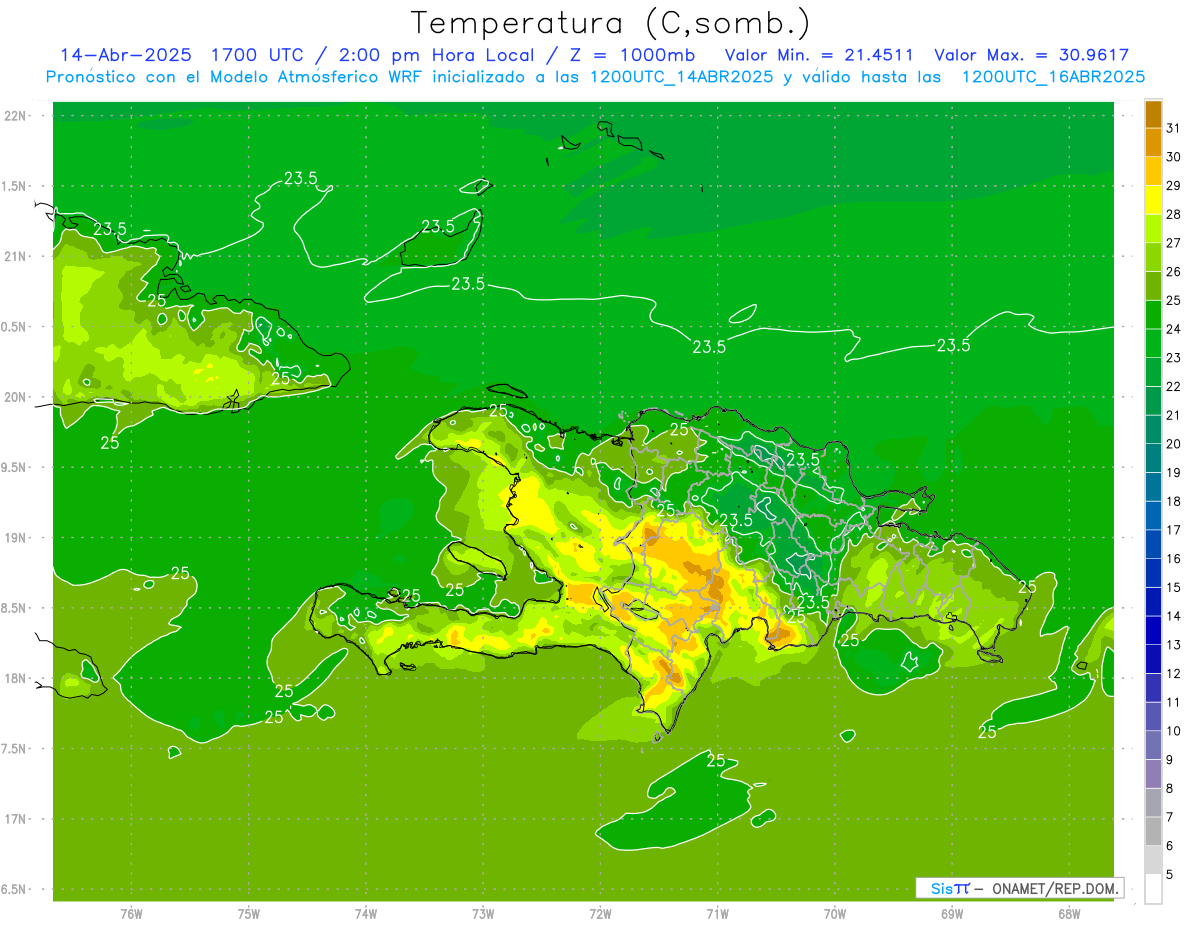1200x927 pixels.
Task: Click the '71W' longitude axis label
Action: 717,914
